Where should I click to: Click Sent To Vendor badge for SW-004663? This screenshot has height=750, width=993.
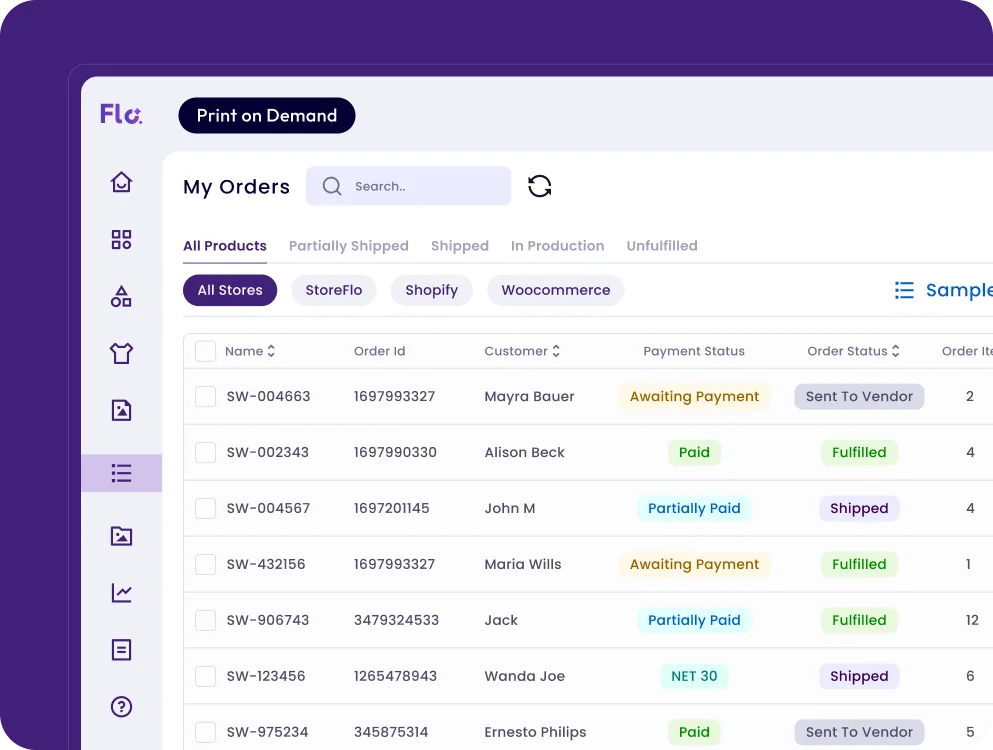(859, 397)
